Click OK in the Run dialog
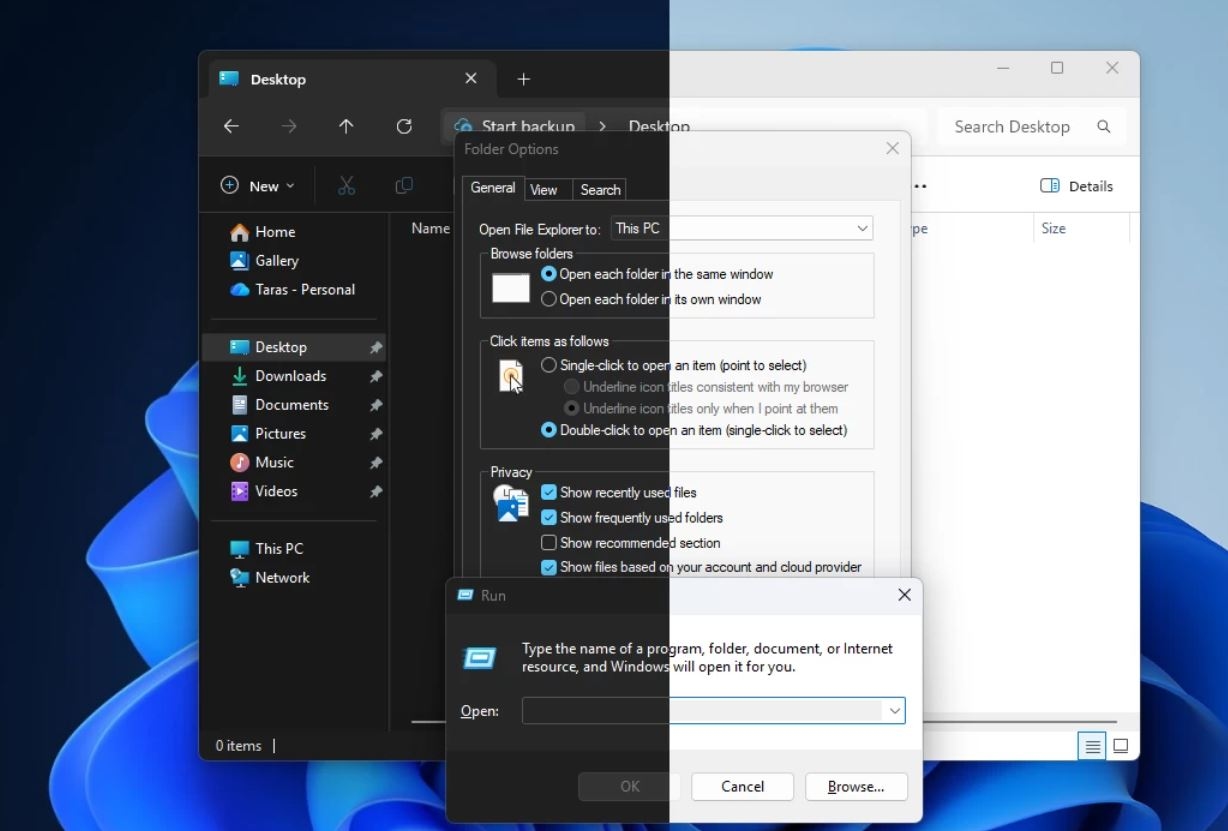The image size is (1228, 831). pyautogui.click(x=629, y=787)
